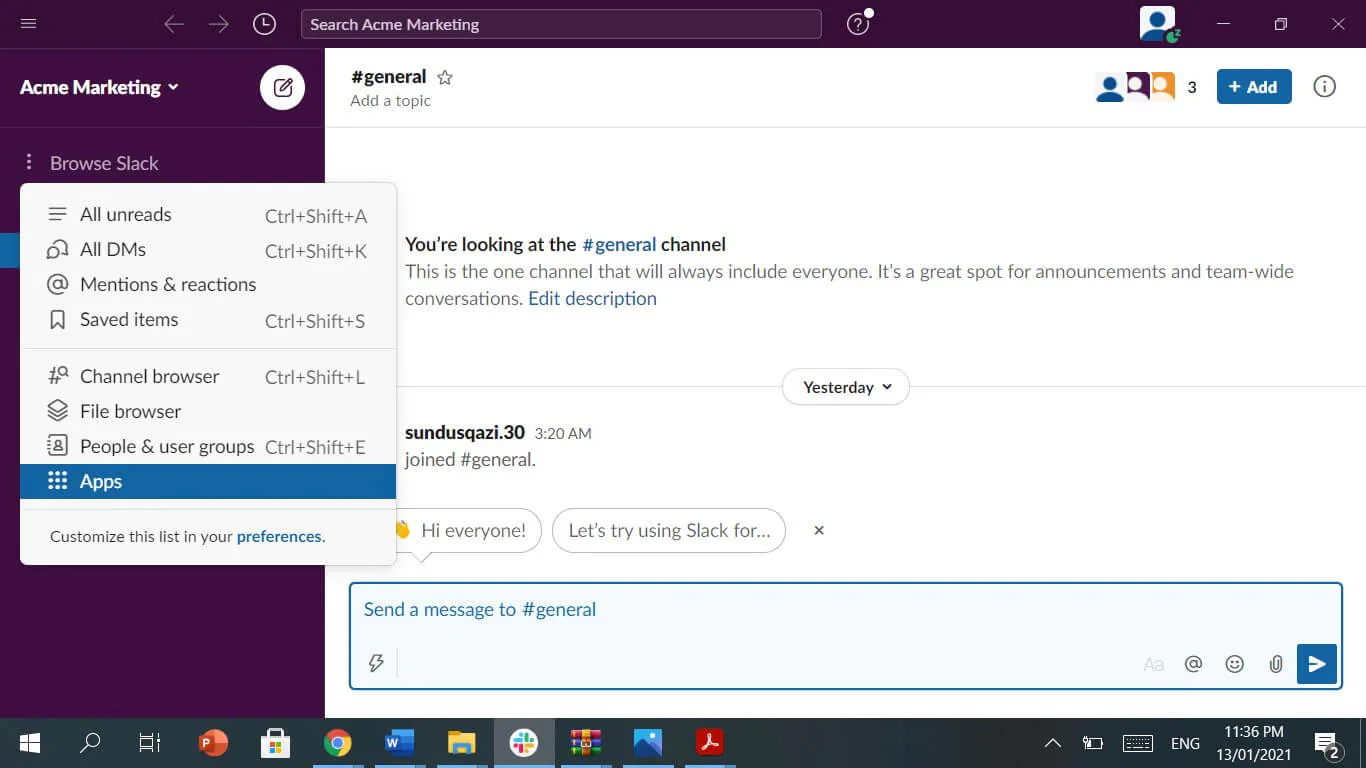
Task: Compose a new message
Action: point(283,87)
